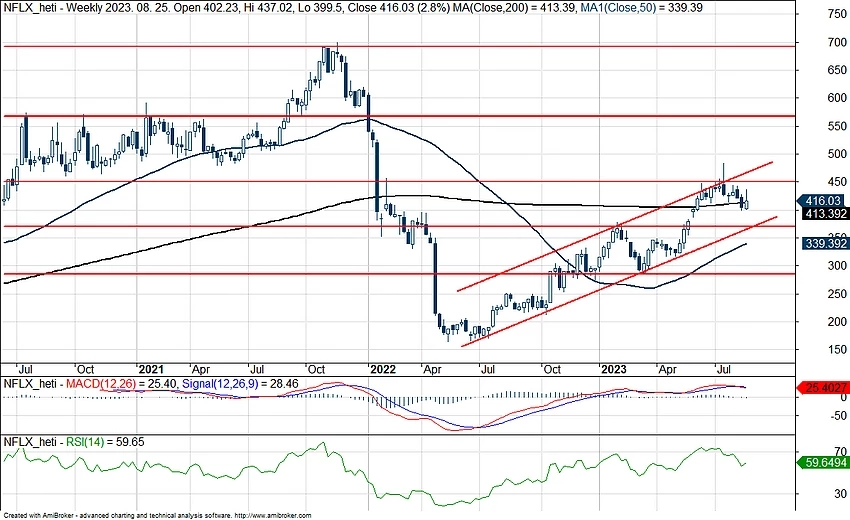
Task: Click the 70 level on RSI axis
Action: click(840, 451)
